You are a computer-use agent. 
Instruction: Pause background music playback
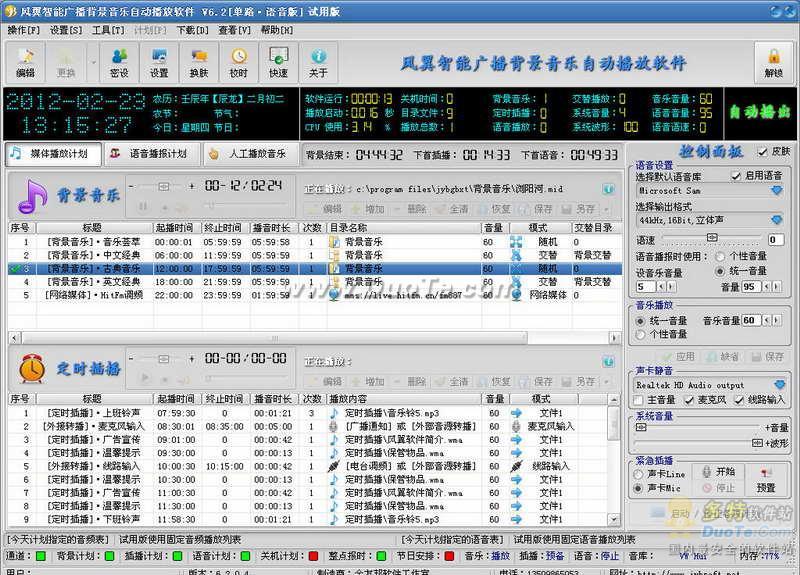pos(143,207)
